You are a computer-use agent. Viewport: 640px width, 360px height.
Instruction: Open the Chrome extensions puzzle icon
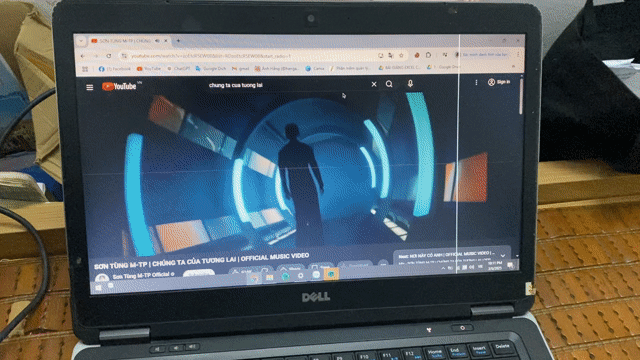click(428, 55)
